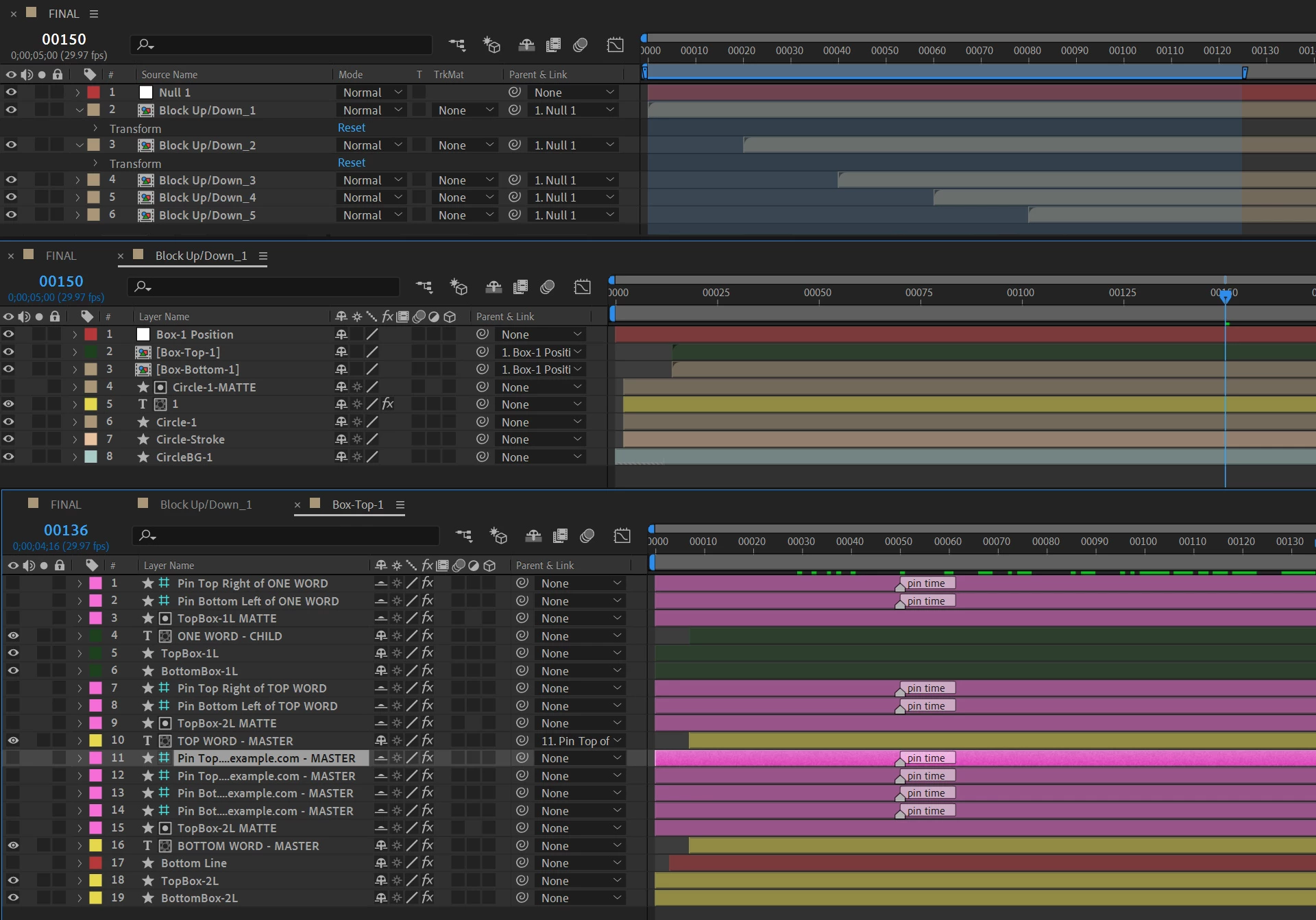Image resolution: width=1316 pixels, height=920 pixels.
Task: Enable Motion Blur icon in Block Up/Down_1 timeline
Action: coord(547,287)
